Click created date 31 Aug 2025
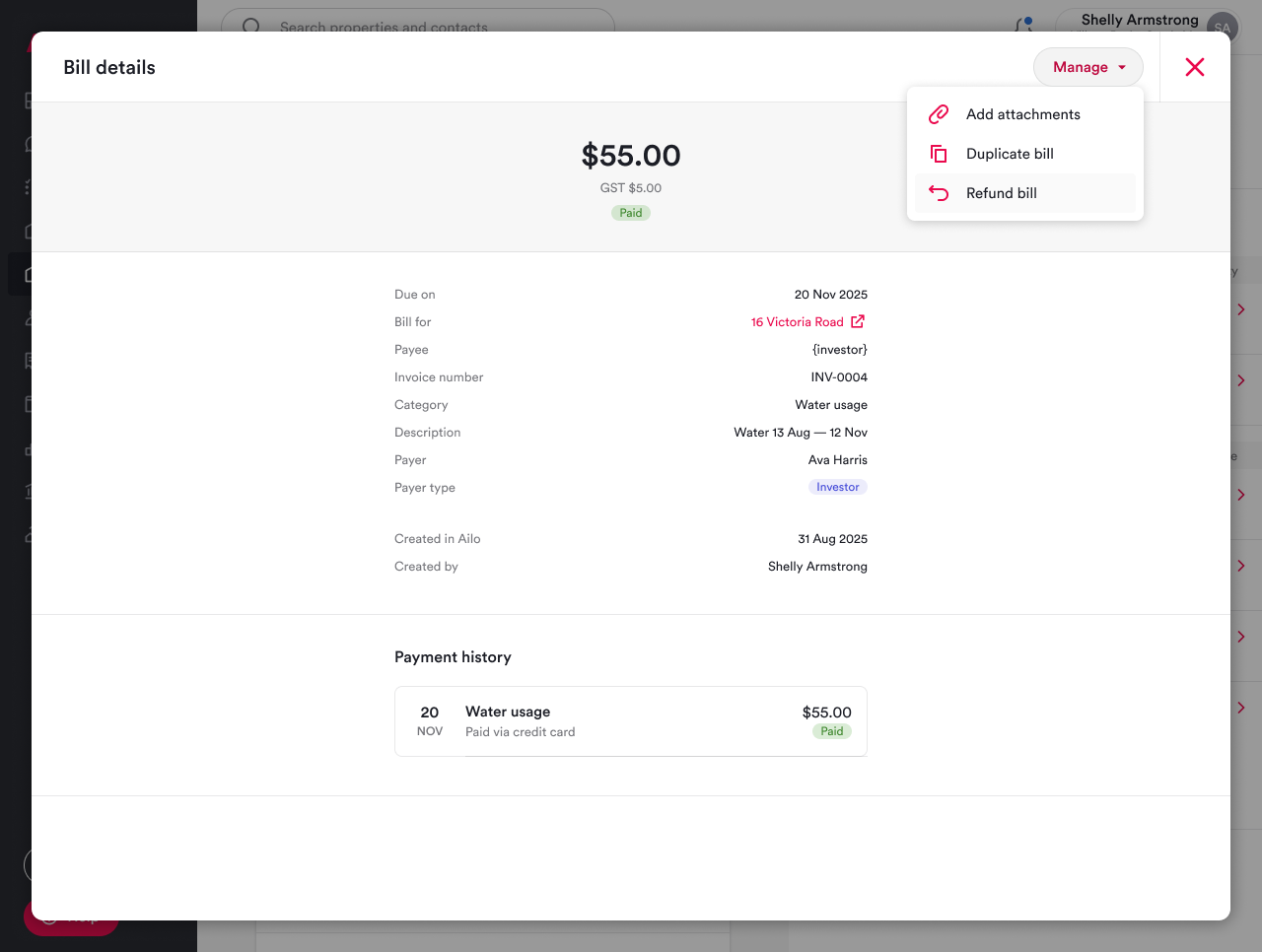The width and height of the screenshot is (1262, 952). tap(832, 539)
